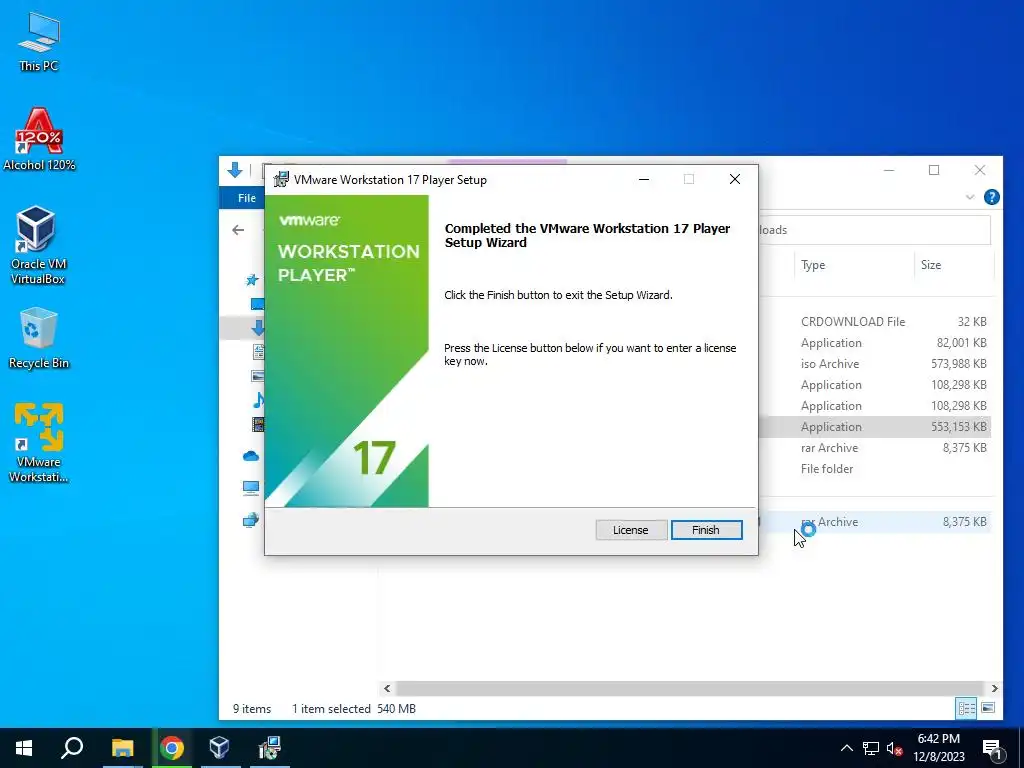
Task: Open the Windows Start menu
Action: pos(24,748)
